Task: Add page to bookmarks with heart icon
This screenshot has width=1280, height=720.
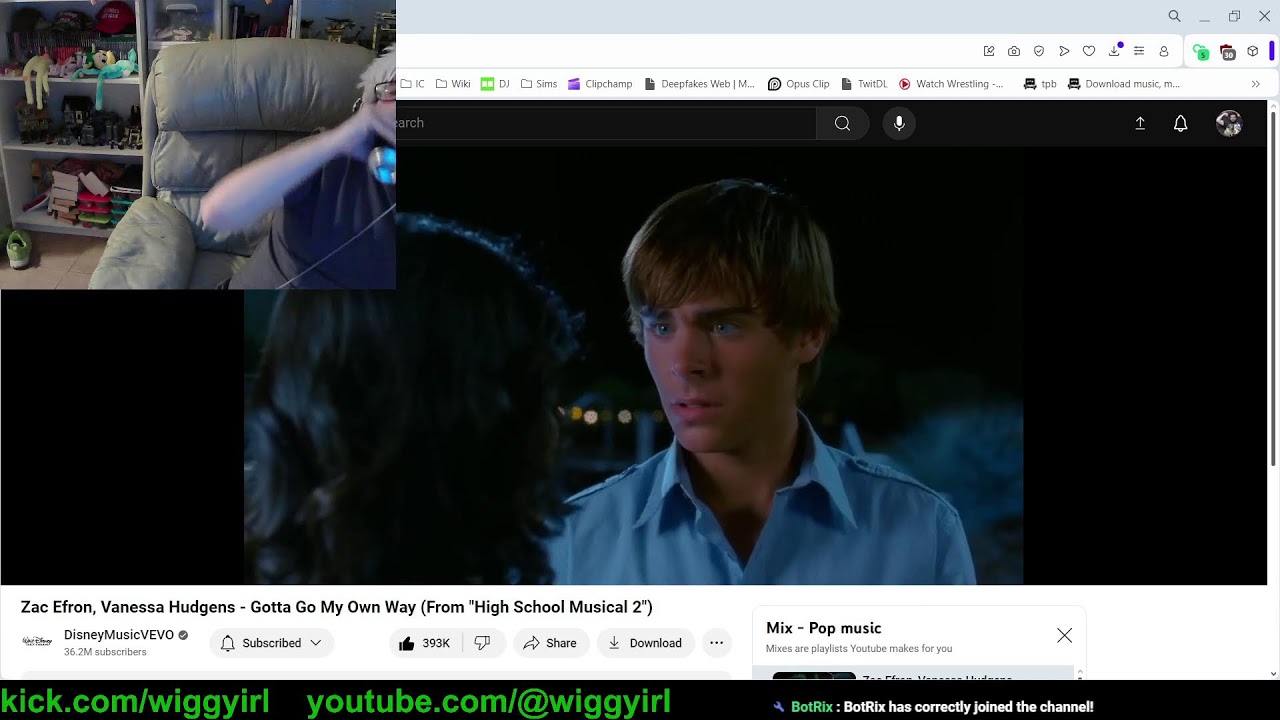Action: (1089, 51)
